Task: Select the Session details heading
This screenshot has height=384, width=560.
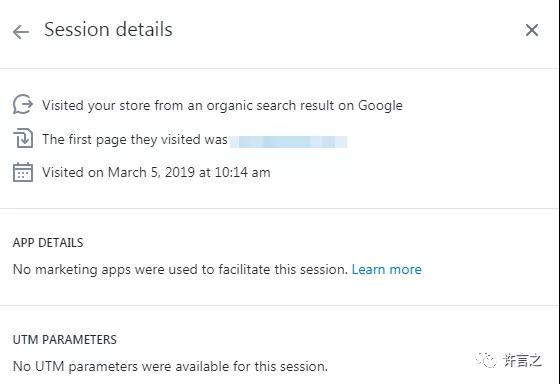Action: (108, 29)
